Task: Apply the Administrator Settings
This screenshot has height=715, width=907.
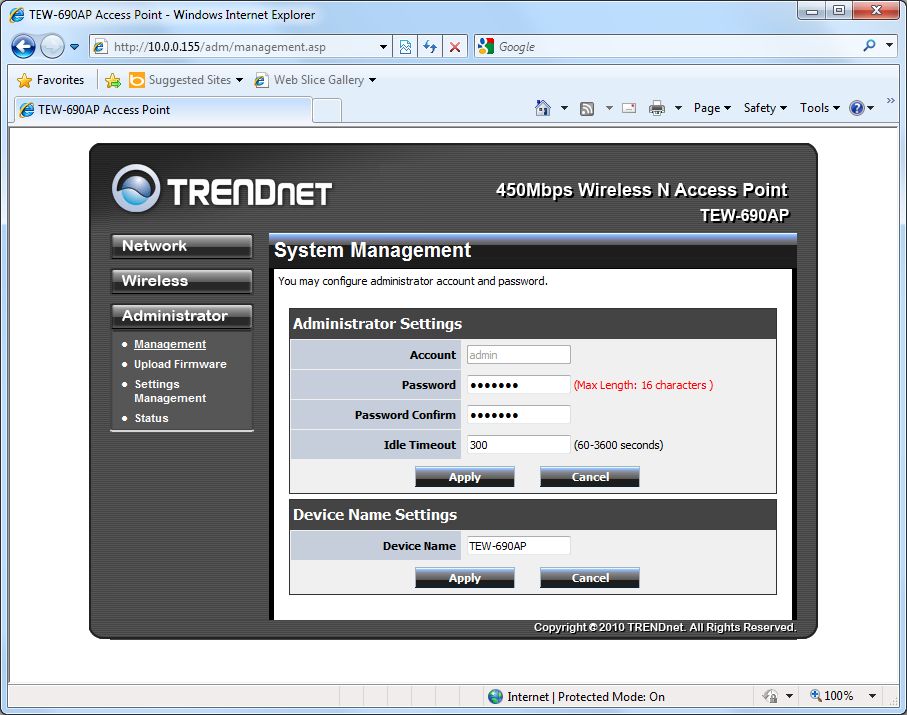Action: 464,477
